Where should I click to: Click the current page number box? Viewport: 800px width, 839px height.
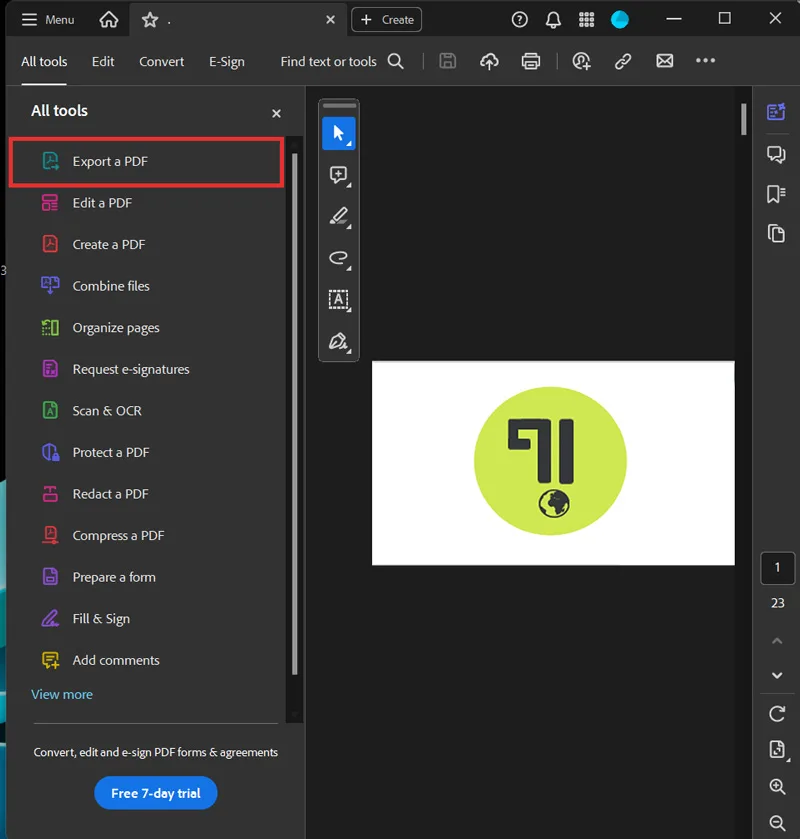point(778,568)
